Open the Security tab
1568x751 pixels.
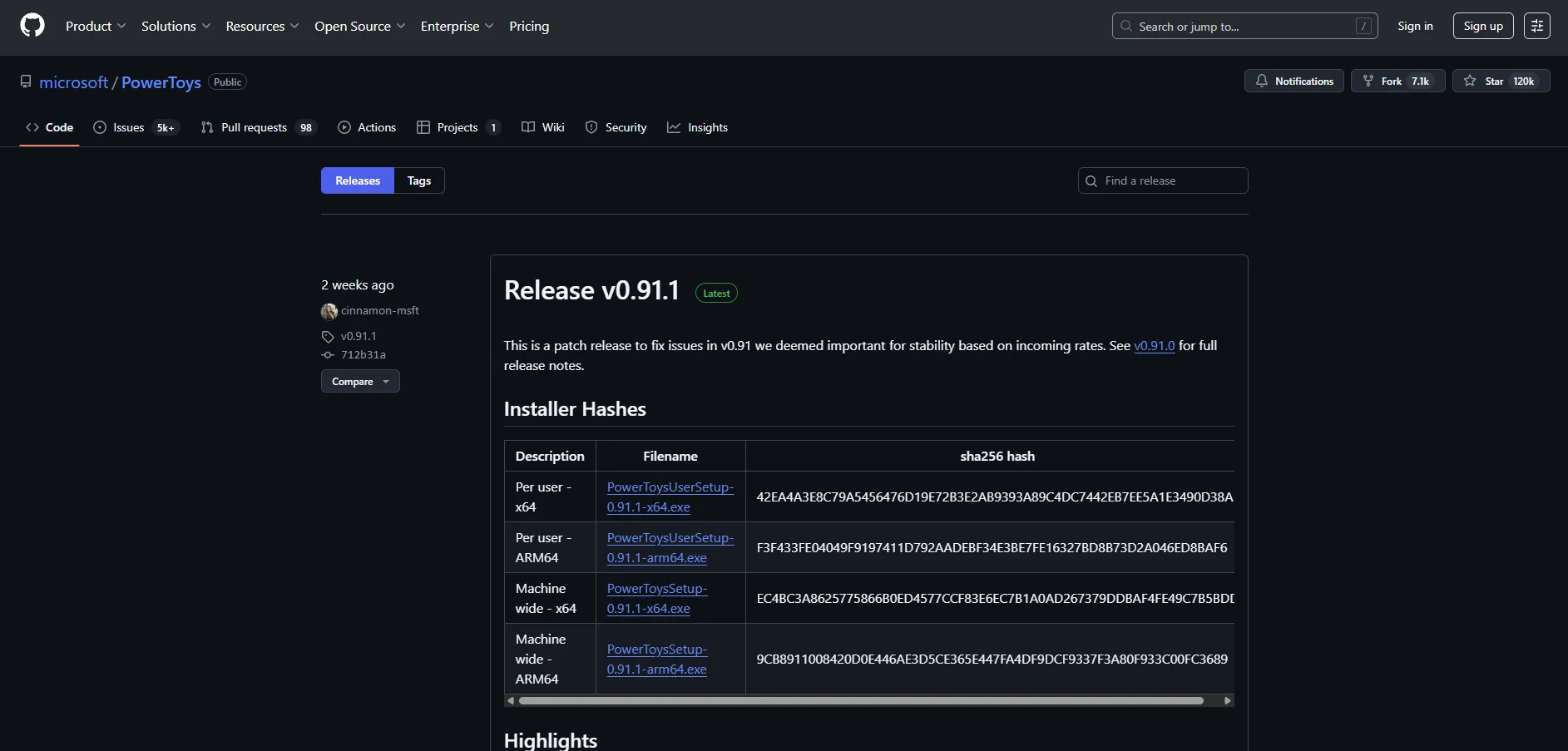[616, 127]
